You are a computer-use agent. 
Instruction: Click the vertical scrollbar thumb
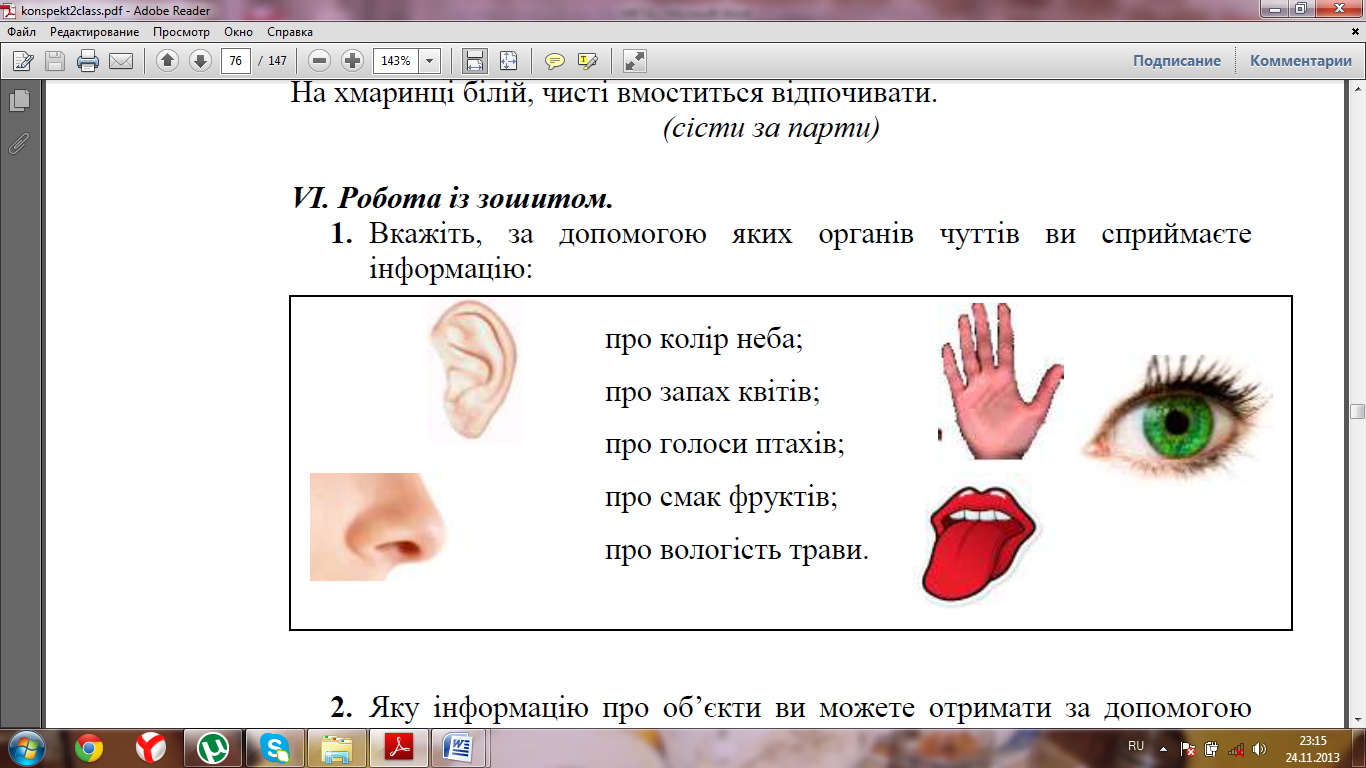pyautogui.click(x=1357, y=411)
